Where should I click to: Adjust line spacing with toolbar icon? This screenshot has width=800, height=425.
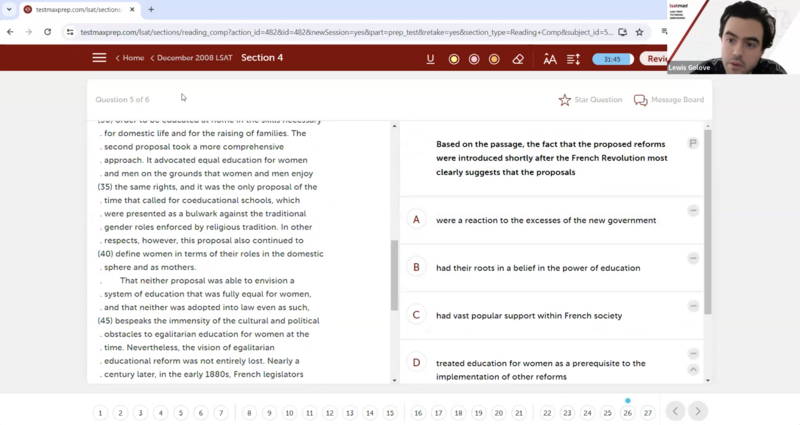(x=573, y=59)
